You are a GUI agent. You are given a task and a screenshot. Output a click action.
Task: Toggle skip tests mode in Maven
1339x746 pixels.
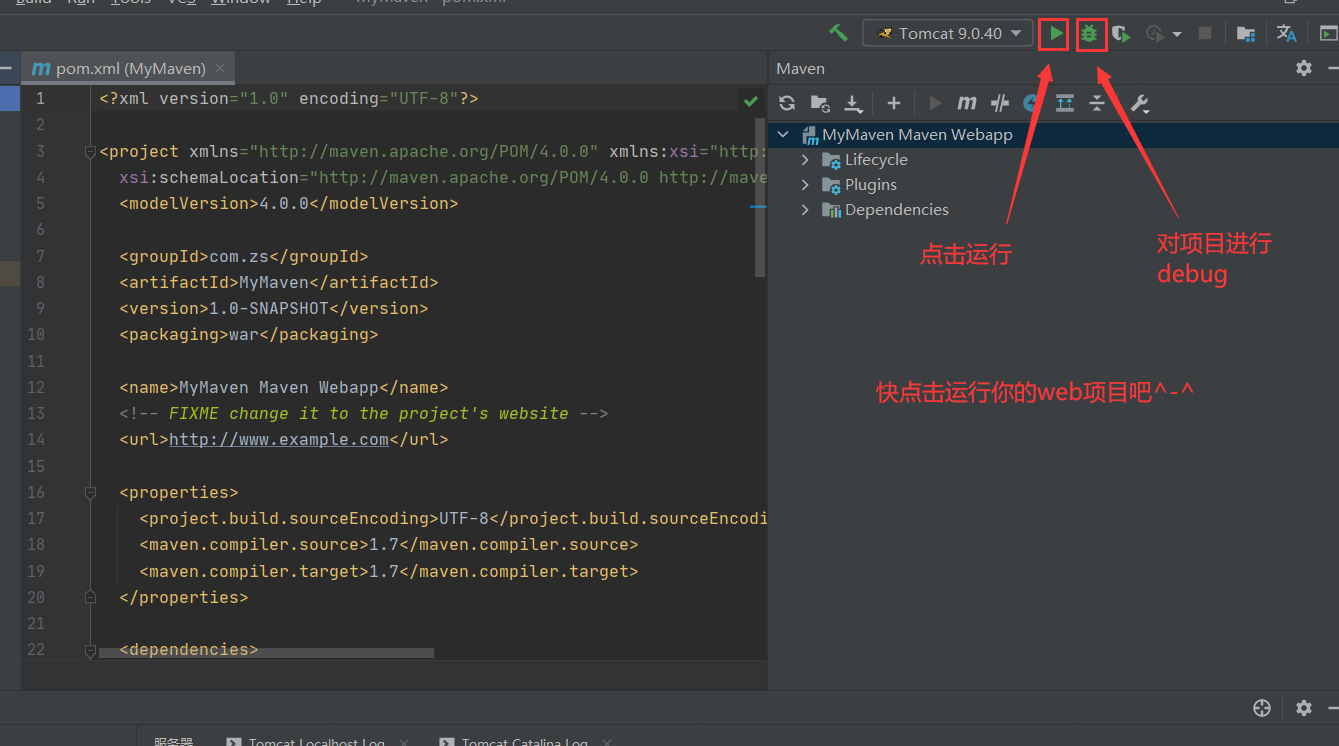(x=1031, y=103)
